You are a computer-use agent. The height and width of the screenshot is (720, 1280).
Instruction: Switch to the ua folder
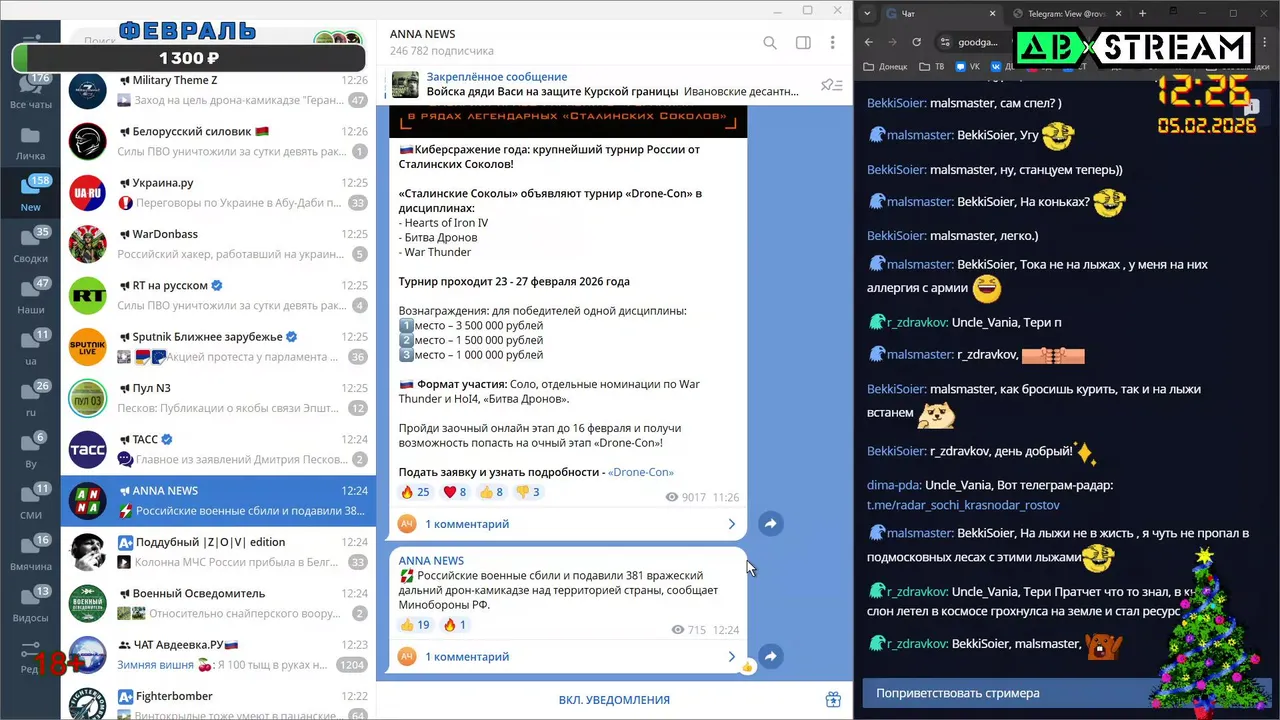point(31,349)
